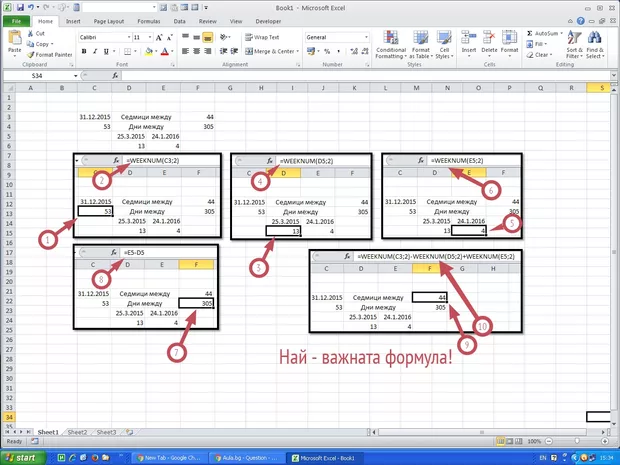
Task: Click Clear button in Editing group
Action: 538,55
